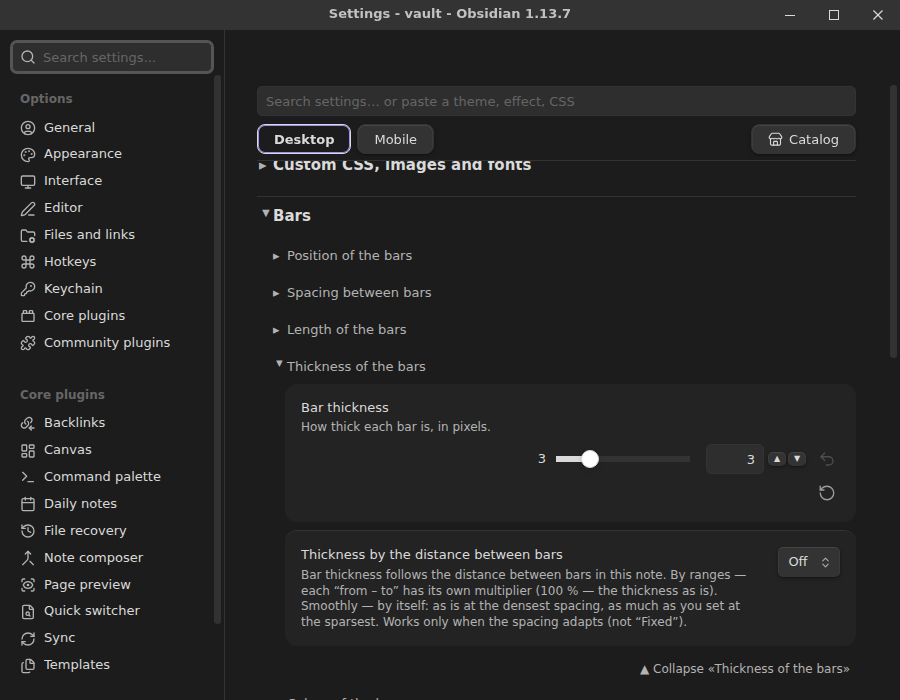Focus the sidebar Search settings field
The height and width of the screenshot is (700, 900).
pos(112,57)
